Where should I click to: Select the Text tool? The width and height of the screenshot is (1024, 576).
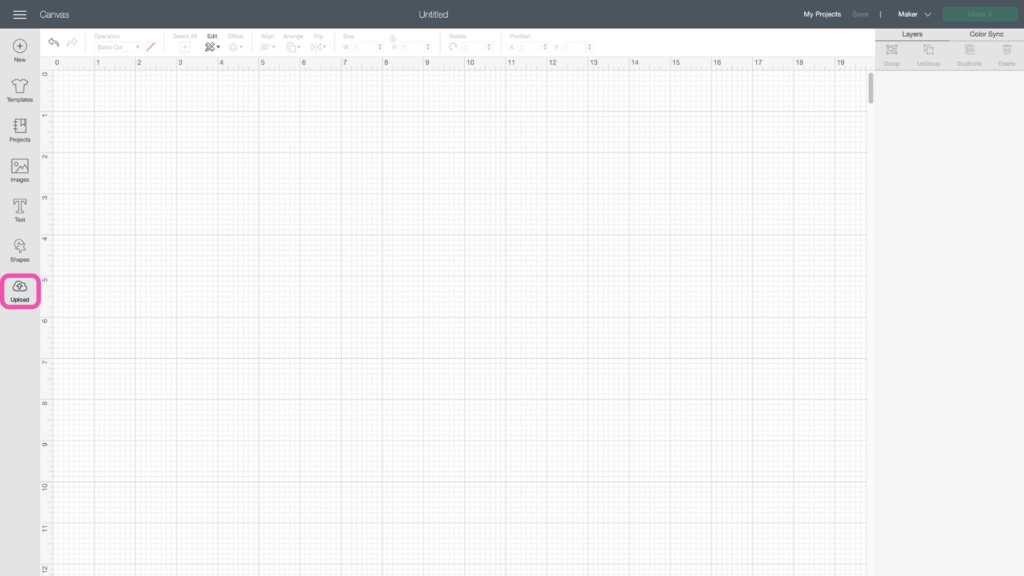coord(20,210)
